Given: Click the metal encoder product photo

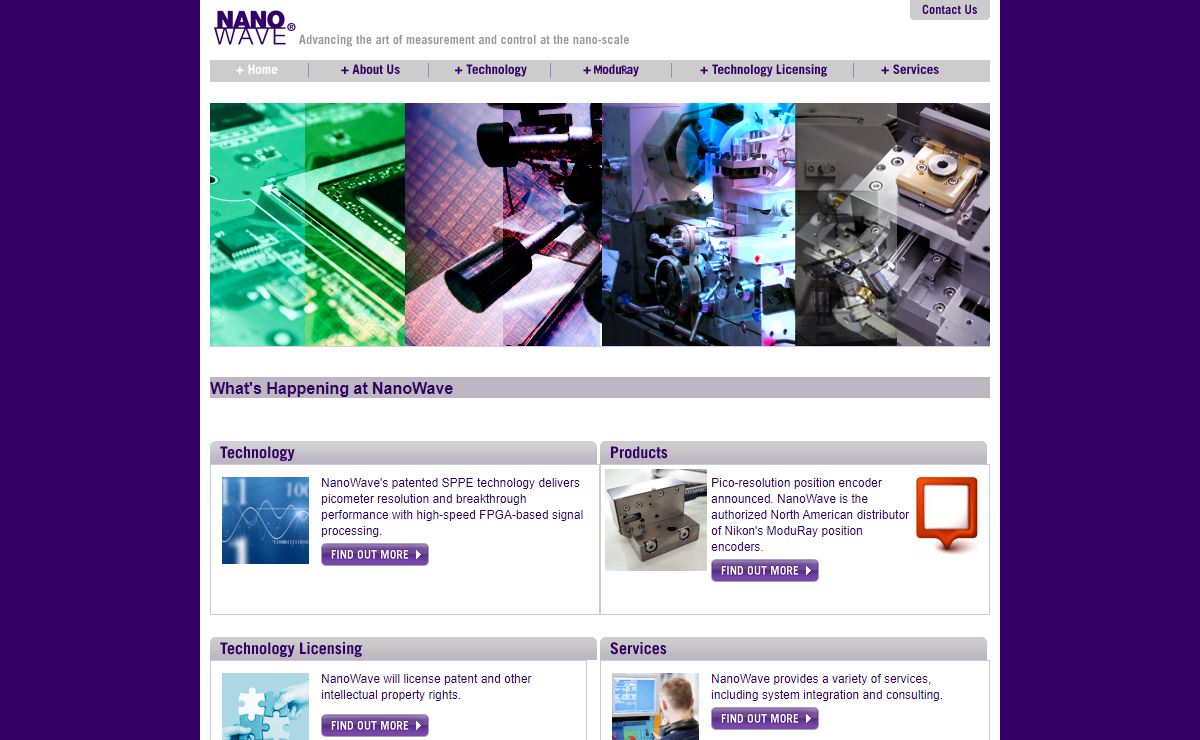Looking at the screenshot, I should [656, 520].
